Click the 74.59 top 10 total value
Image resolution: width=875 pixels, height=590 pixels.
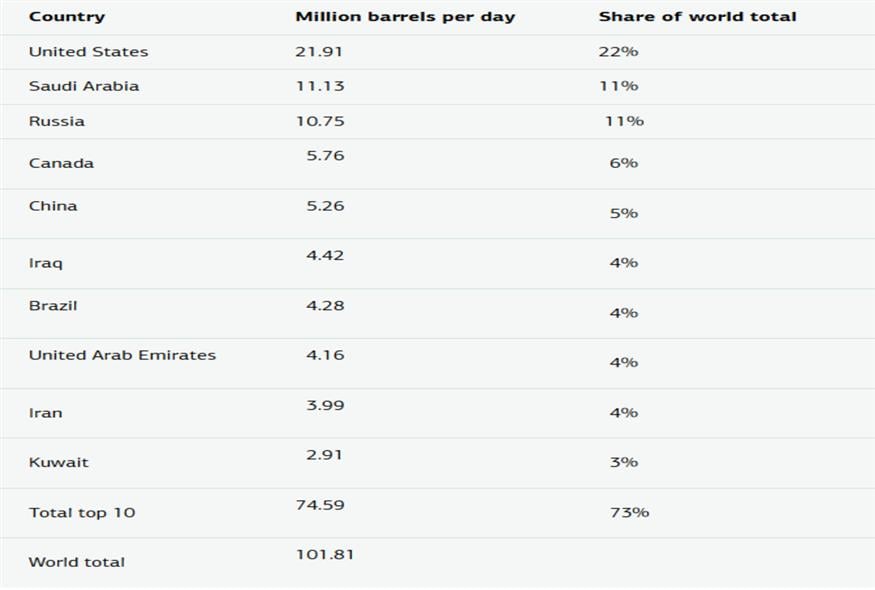[x=320, y=505]
